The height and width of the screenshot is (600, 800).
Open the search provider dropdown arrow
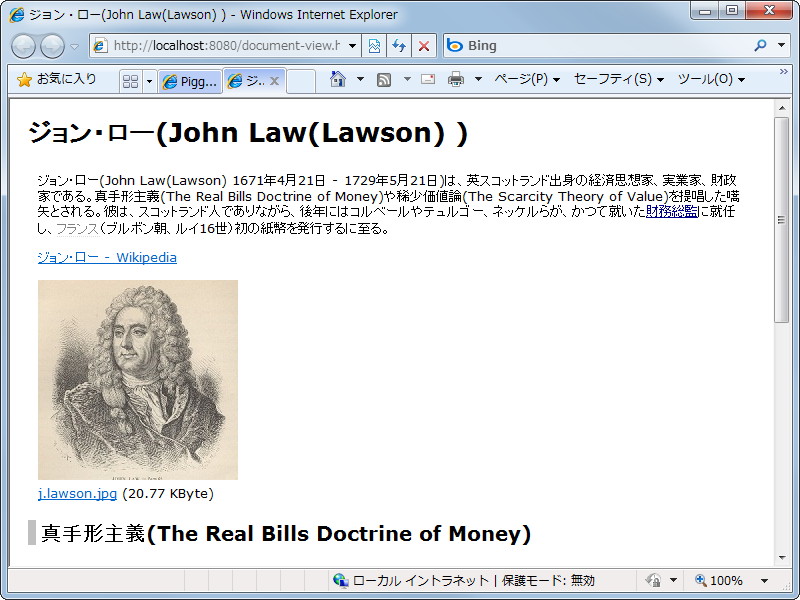click(x=781, y=45)
